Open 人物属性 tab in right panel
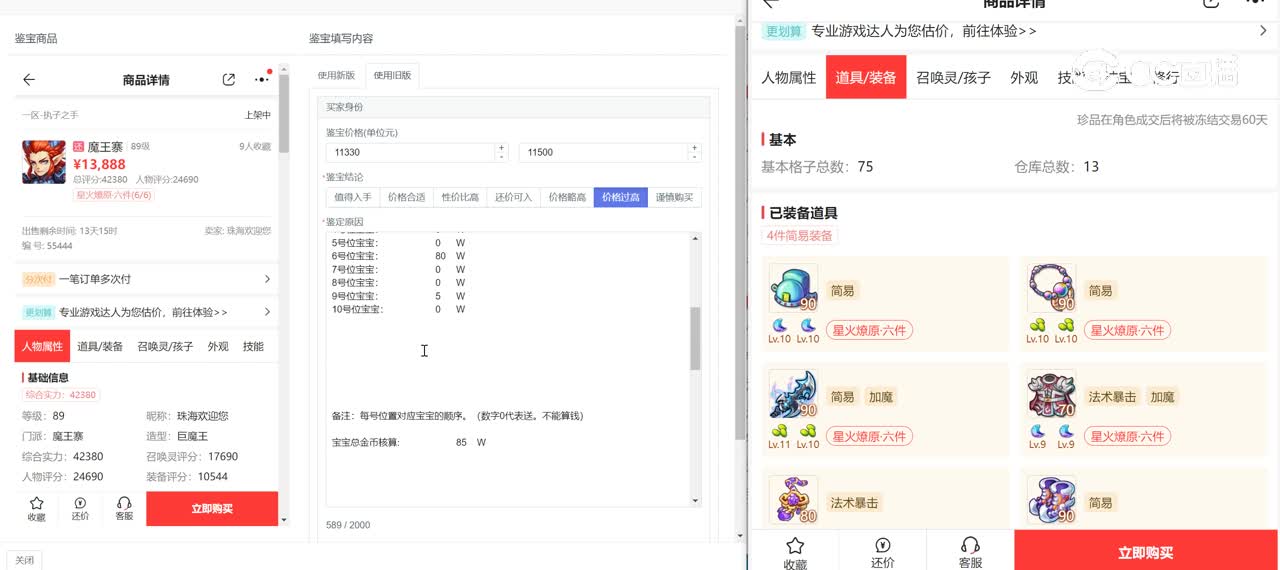1280x570 pixels. pos(789,77)
